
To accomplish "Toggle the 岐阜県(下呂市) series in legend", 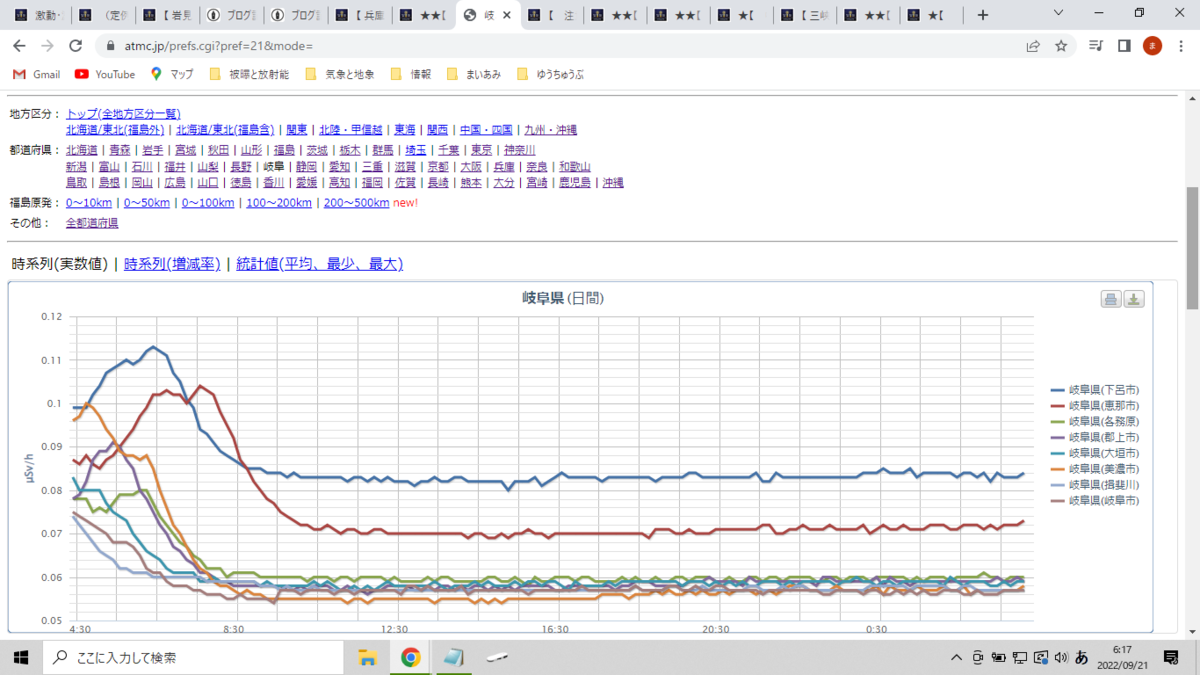I will 1095,389.
